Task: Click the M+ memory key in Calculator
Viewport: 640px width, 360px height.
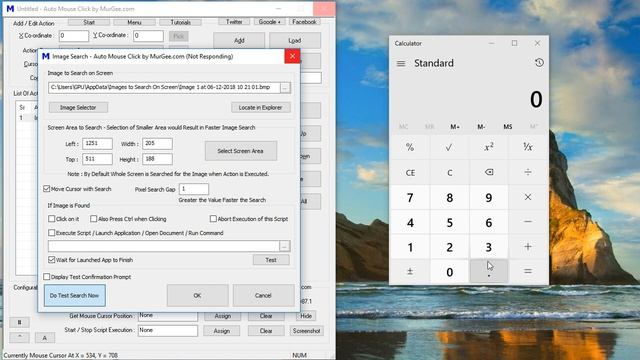Action: [455, 127]
